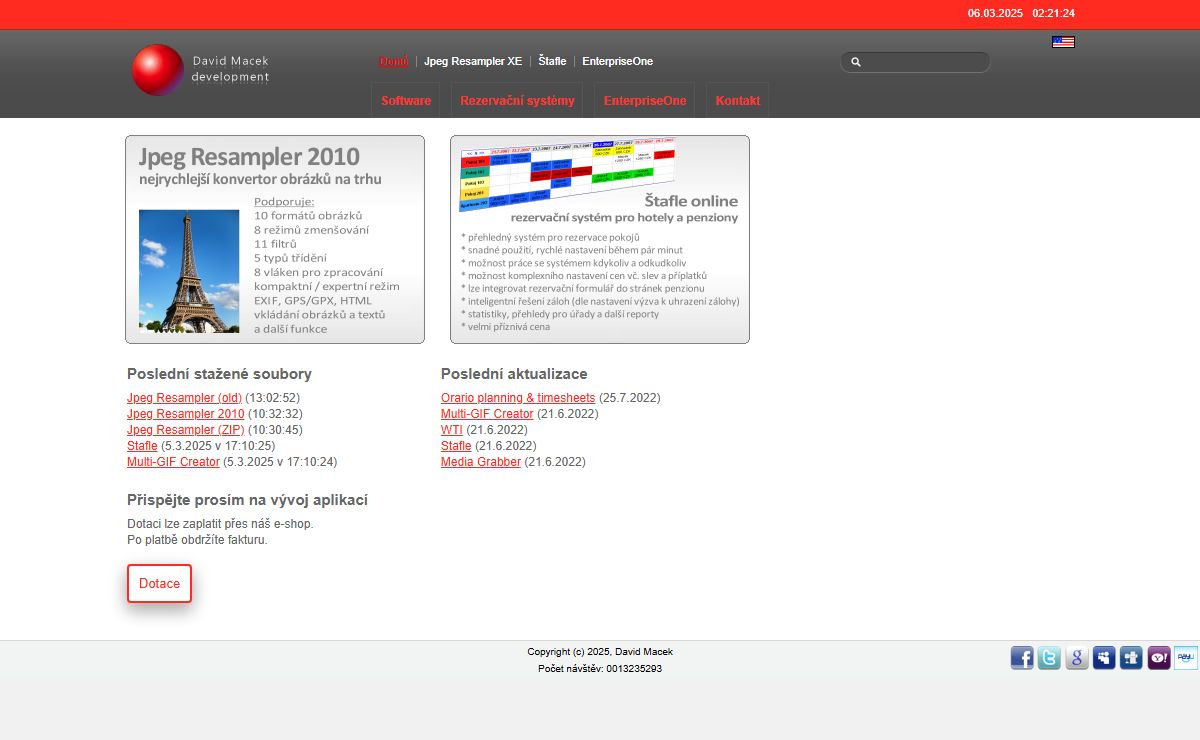Open the Štafle online reservation banner
This screenshot has width=1200, height=740.
600,240
